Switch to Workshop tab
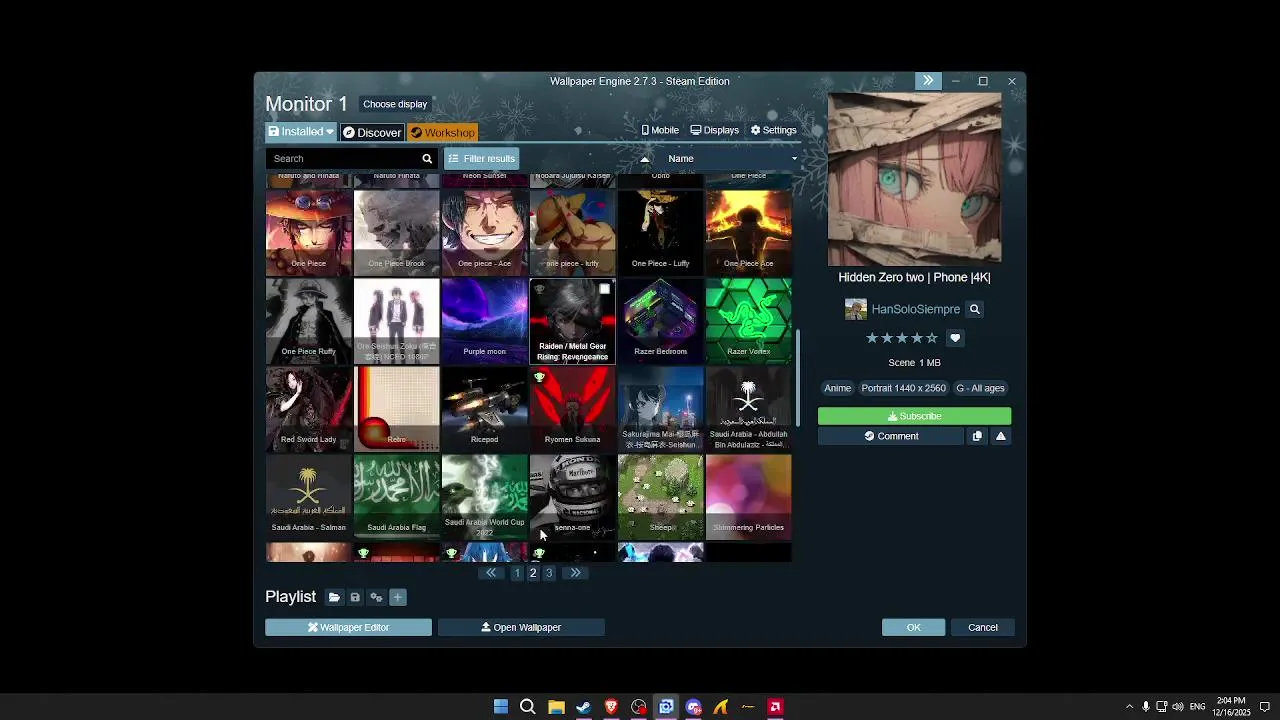Viewport: 1280px width, 720px height. tap(442, 132)
